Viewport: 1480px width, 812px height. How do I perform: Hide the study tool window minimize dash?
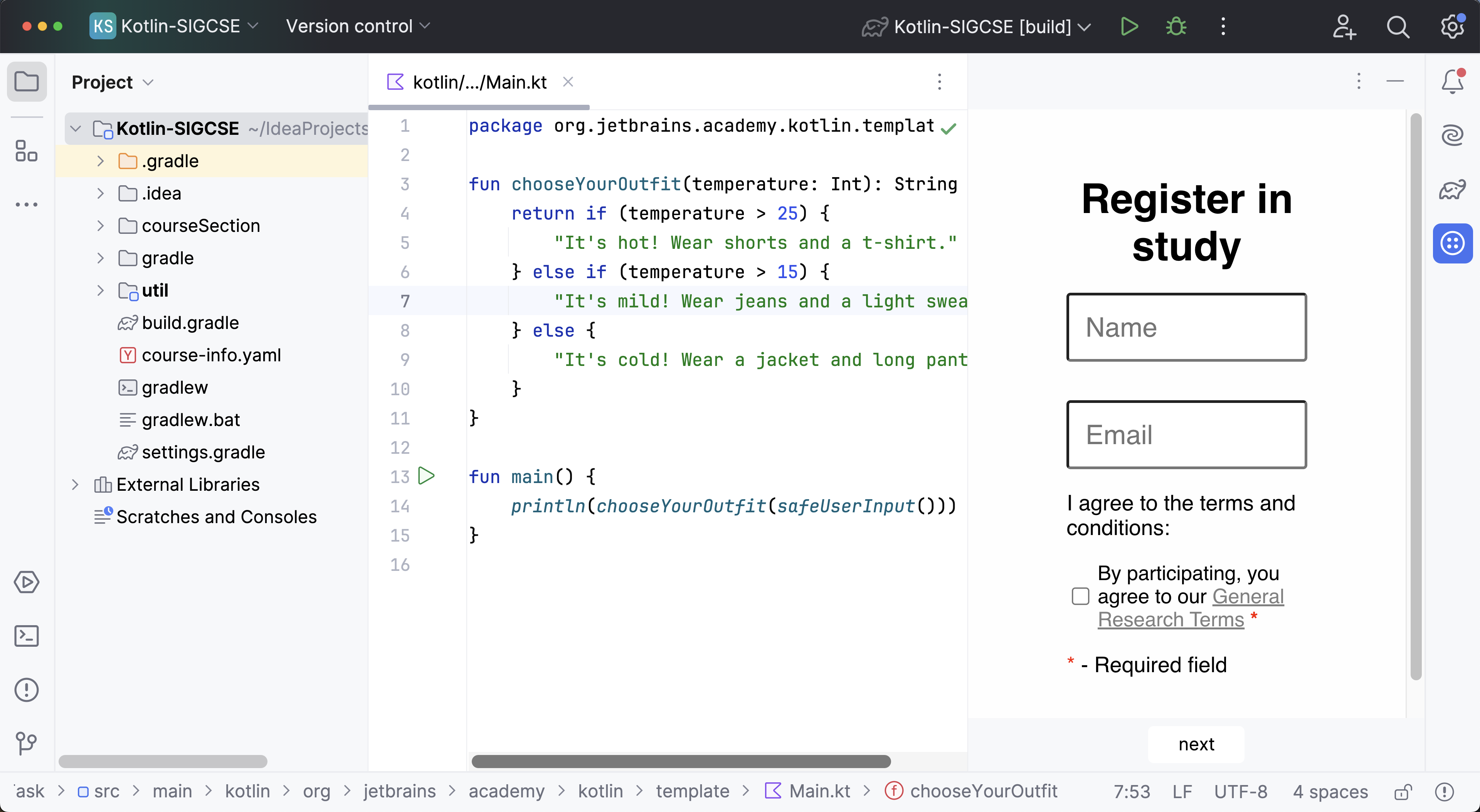1395,82
